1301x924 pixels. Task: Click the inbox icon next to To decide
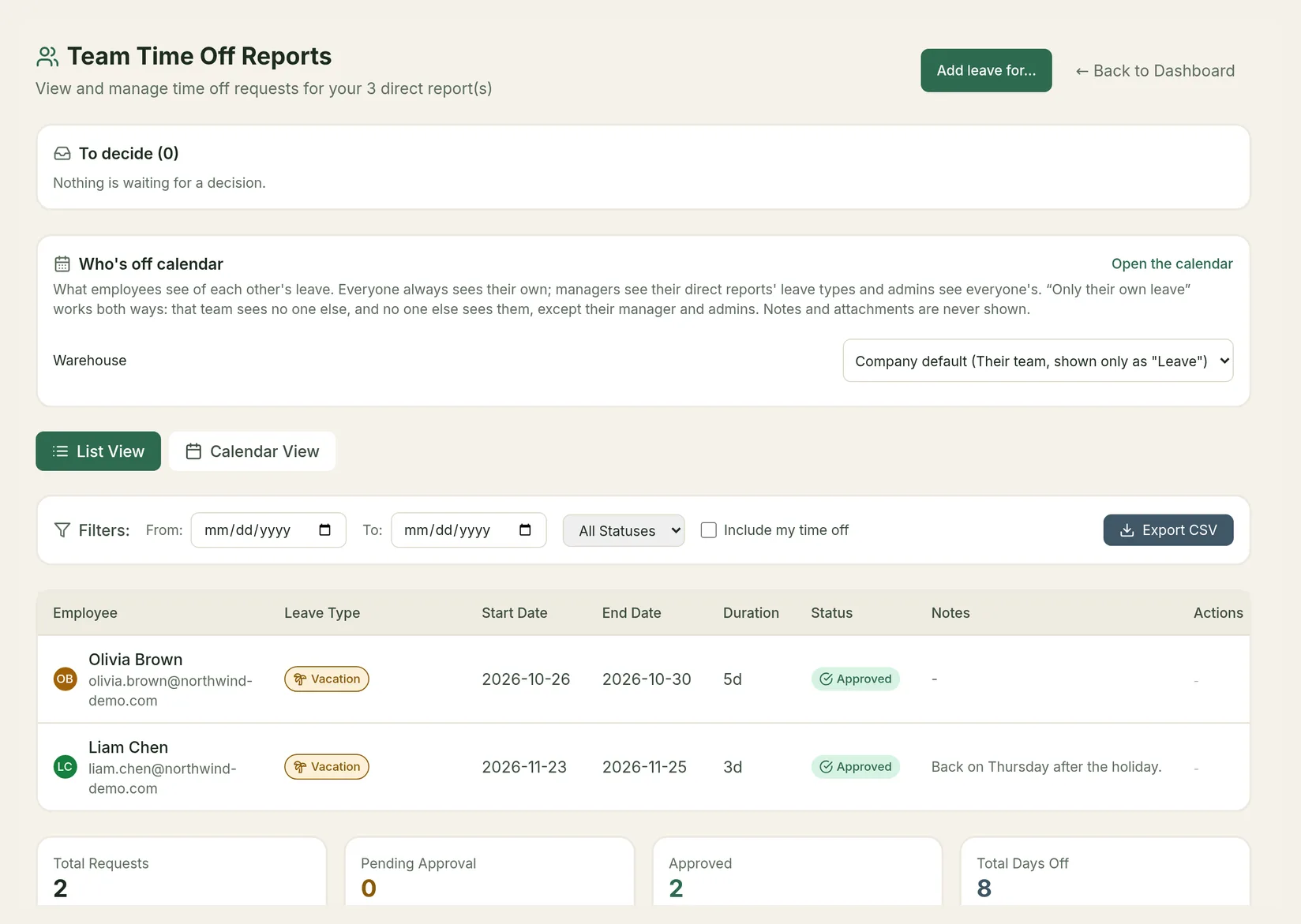[x=62, y=153]
